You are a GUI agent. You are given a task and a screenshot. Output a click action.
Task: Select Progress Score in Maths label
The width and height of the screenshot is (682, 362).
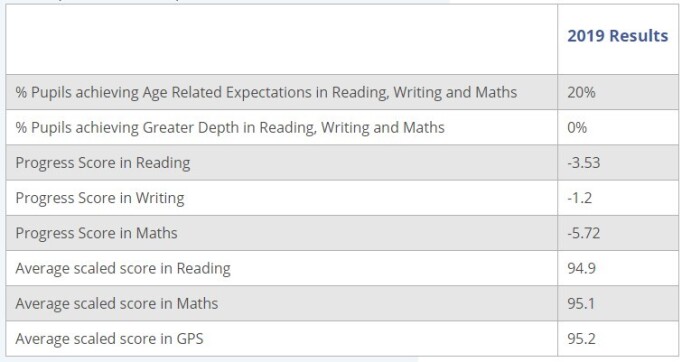coord(96,233)
